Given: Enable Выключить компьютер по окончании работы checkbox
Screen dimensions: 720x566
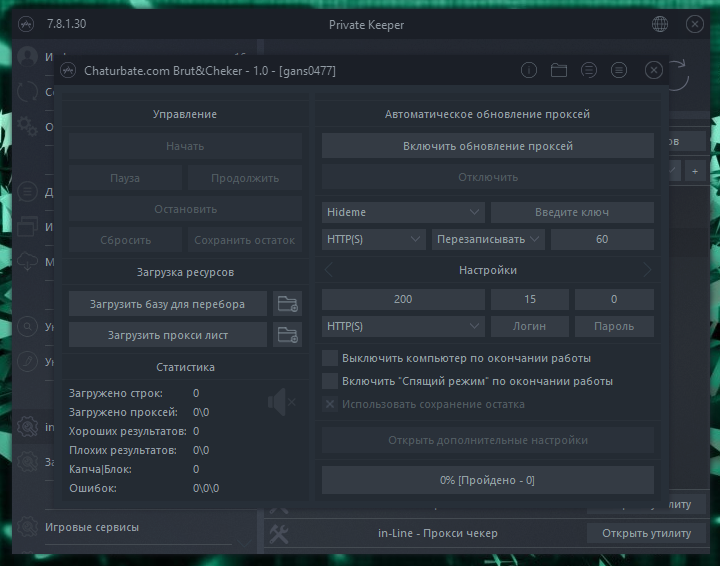Looking at the screenshot, I should (330, 357).
